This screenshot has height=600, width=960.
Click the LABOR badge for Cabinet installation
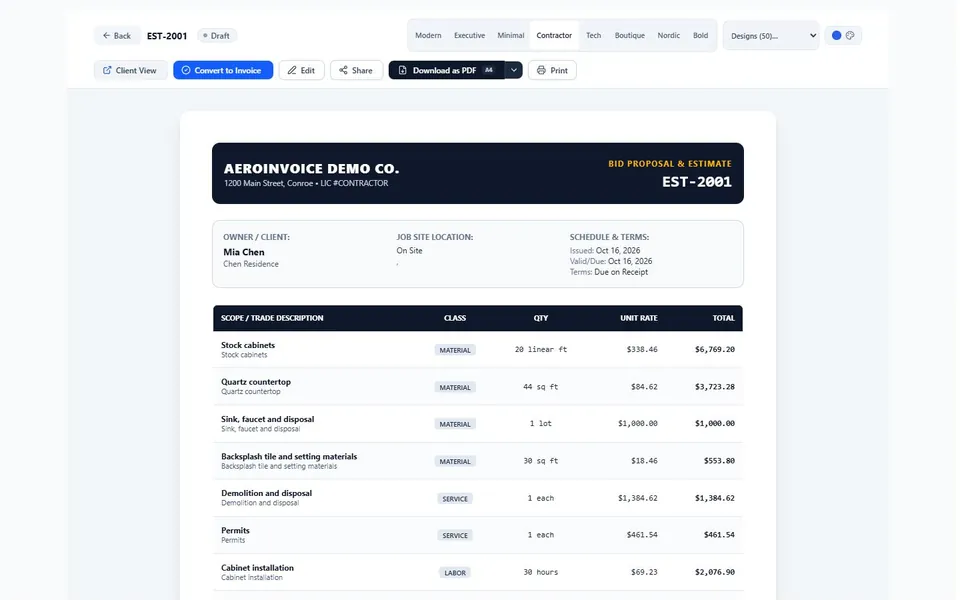click(455, 573)
